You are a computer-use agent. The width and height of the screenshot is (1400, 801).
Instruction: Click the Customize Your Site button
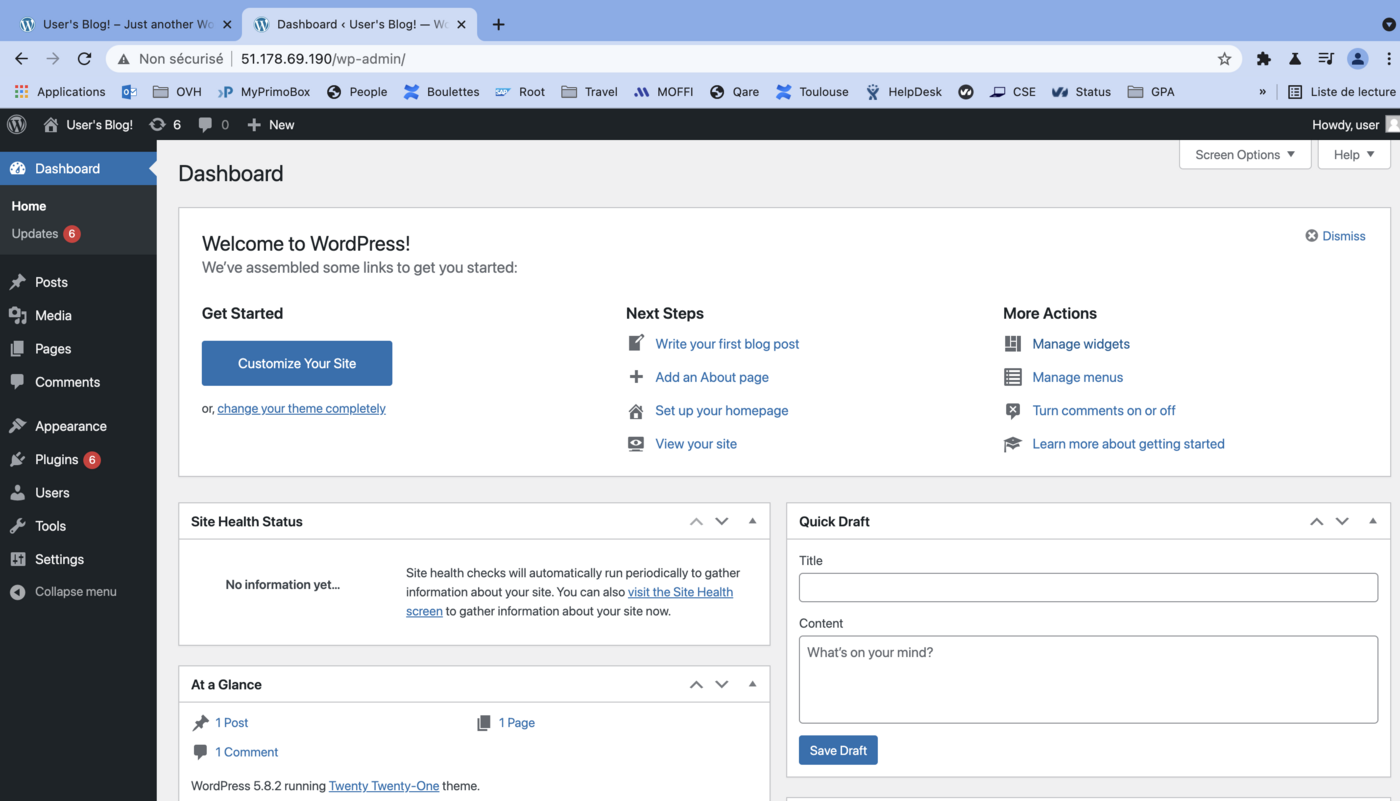(296, 363)
